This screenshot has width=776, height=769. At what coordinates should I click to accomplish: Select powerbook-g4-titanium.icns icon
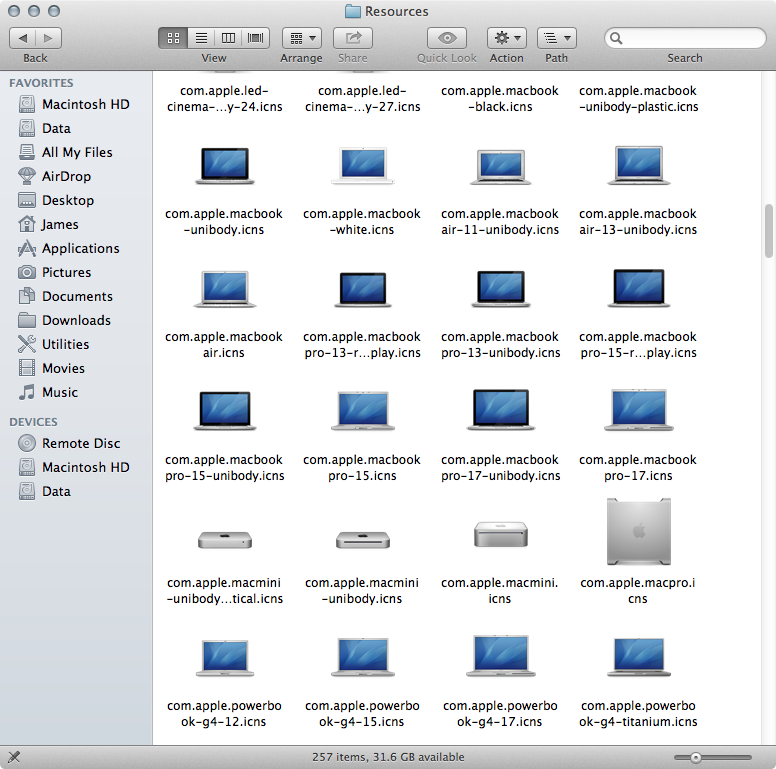pos(638,657)
